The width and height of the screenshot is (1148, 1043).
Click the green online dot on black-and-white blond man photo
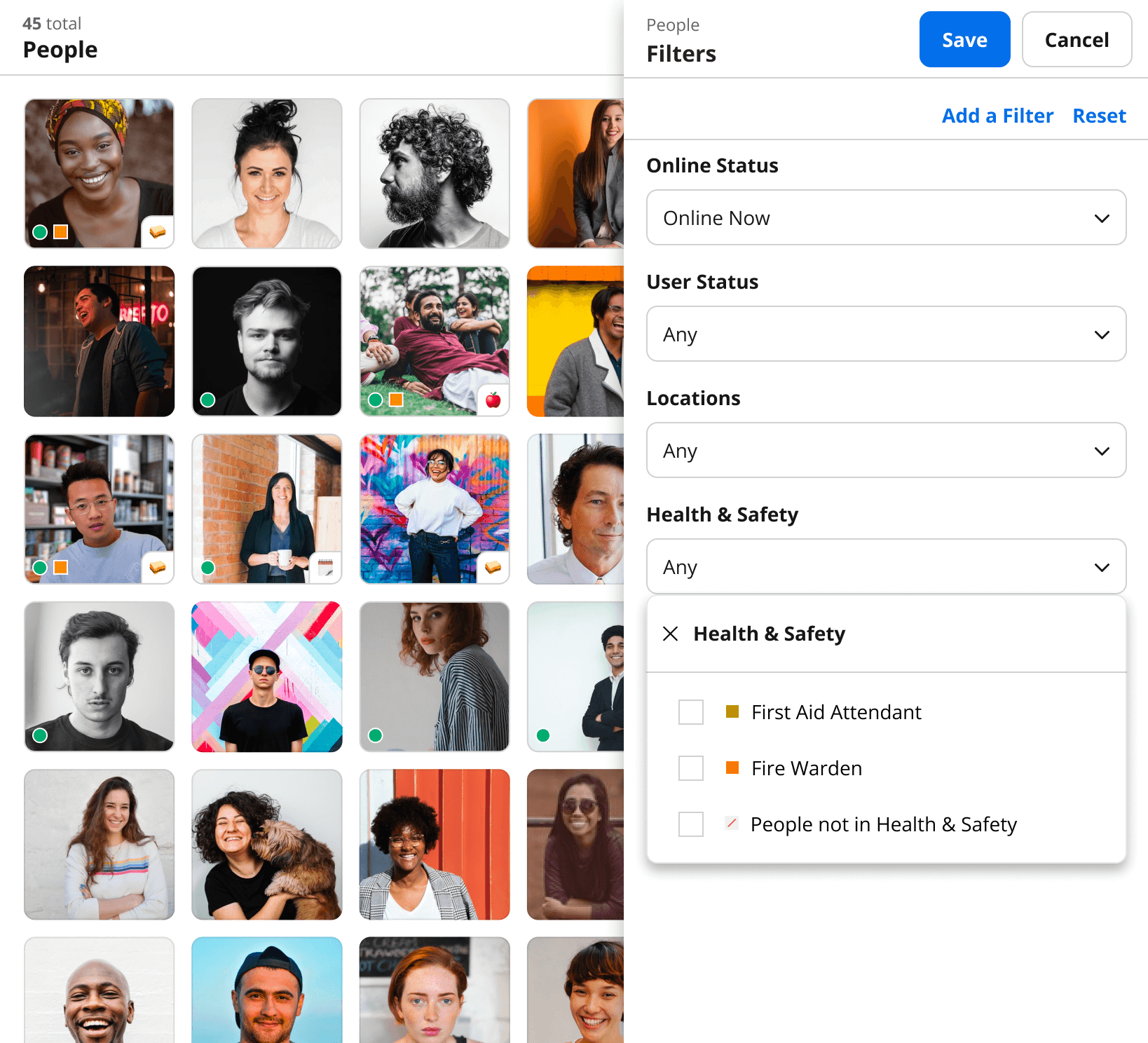[207, 400]
